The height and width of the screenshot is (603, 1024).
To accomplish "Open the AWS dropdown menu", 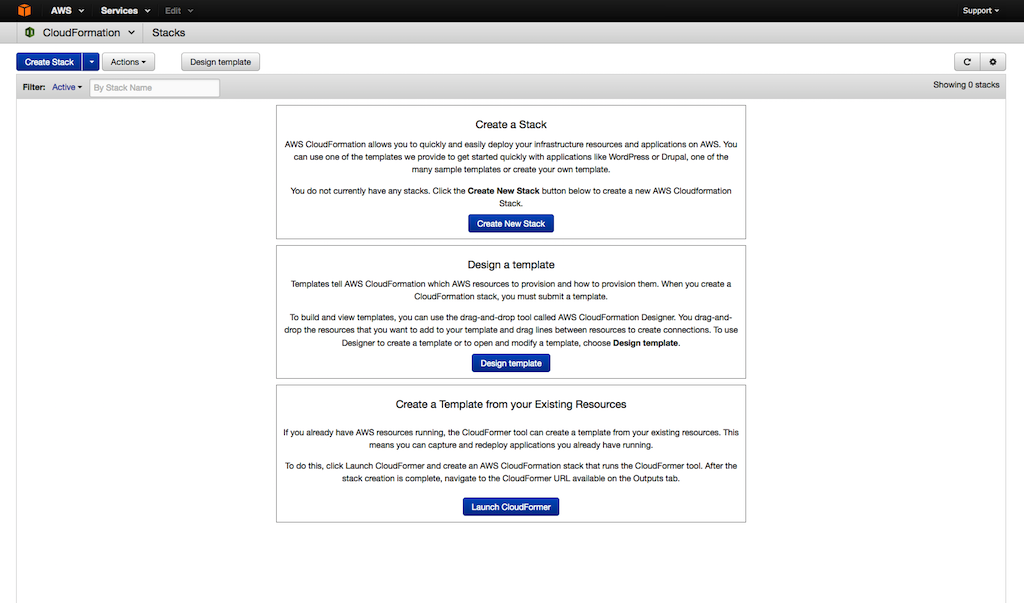I will click(x=67, y=10).
